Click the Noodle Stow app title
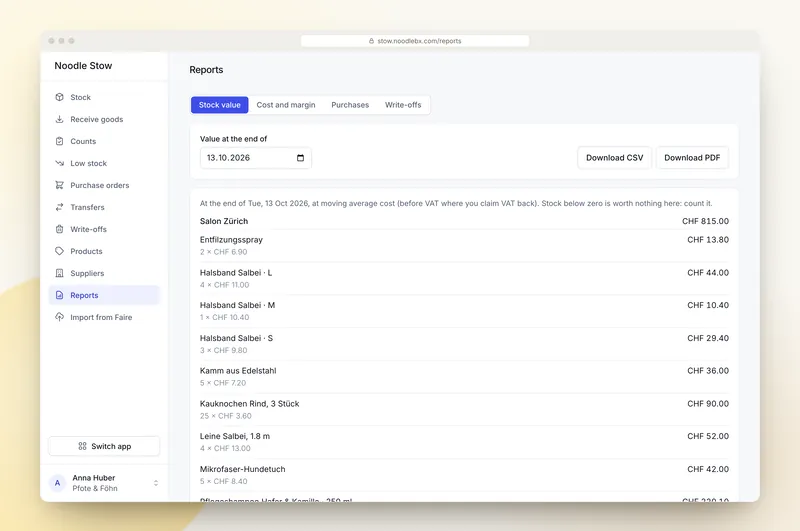800x531 pixels. pos(83,66)
